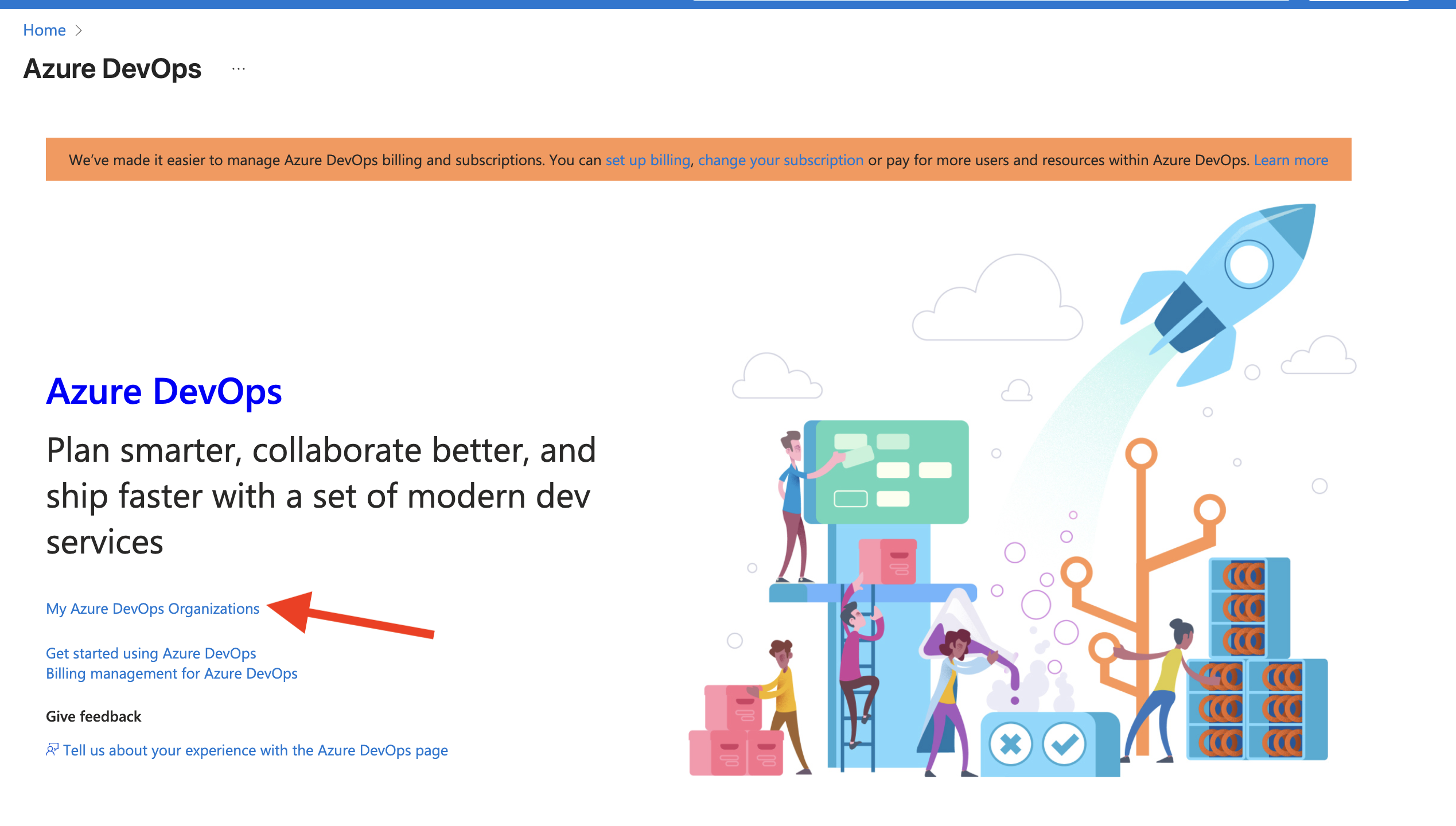Open the change your subscription link
This screenshot has width=1456, height=826.
point(781,160)
